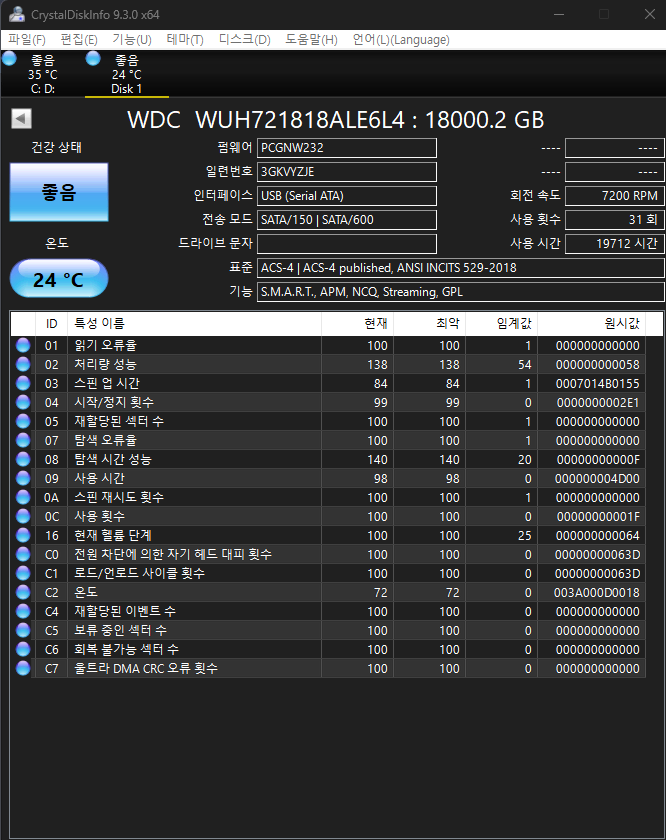Image resolution: width=666 pixels, height=840 pixels.
Task: Click status orb for 재할당된 섹터 수 row
Action: (23, 422)
